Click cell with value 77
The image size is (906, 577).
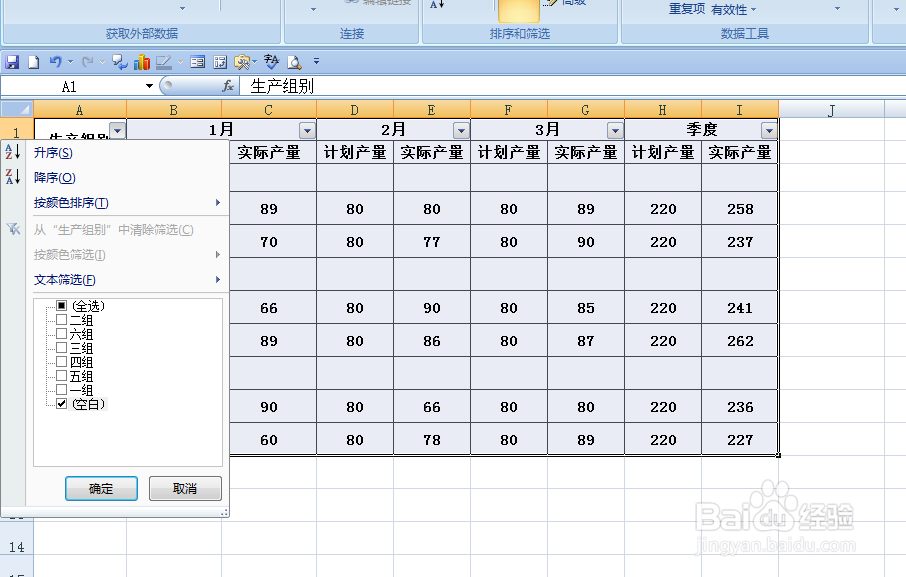[x=432, y=241]
